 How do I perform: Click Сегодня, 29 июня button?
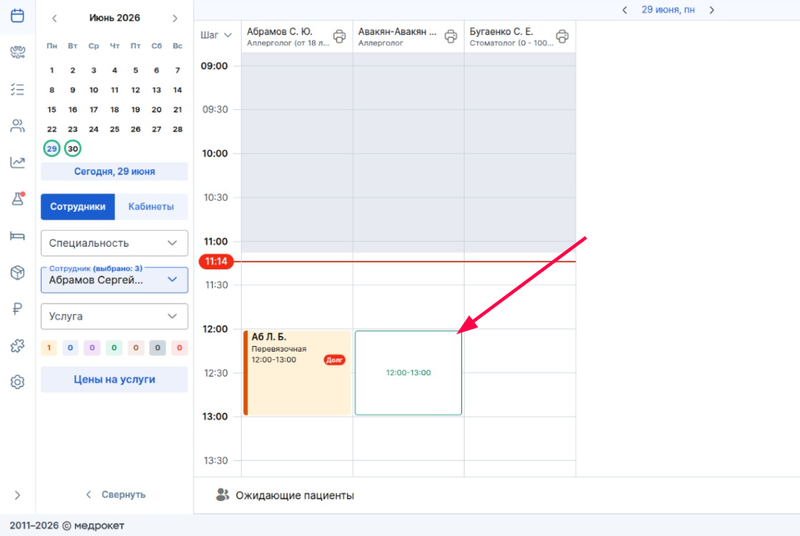coord(114,171)
